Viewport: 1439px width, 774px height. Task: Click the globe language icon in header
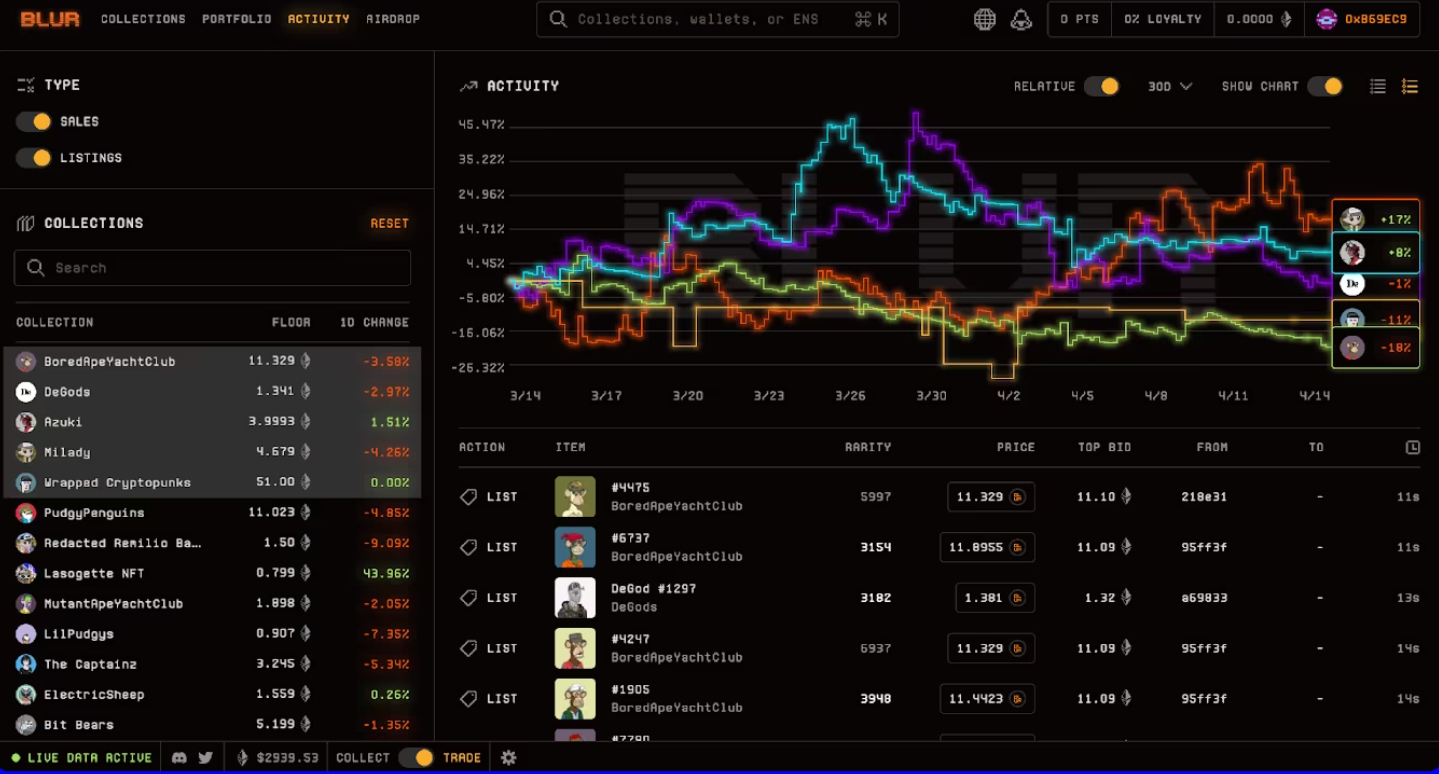[984, 19]
